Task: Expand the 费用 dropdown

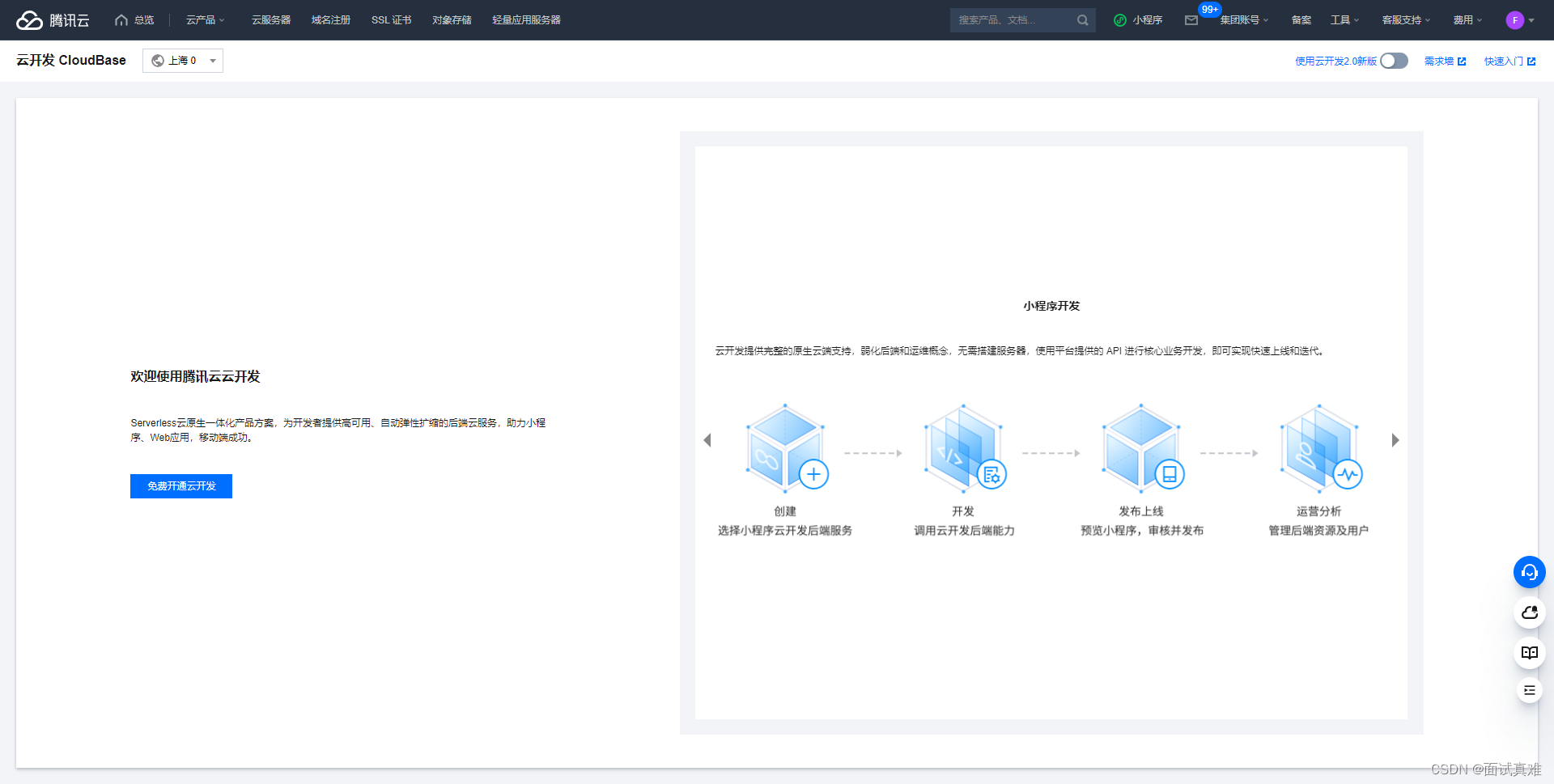Action: pyautogui.click(x=1468, y=20)
